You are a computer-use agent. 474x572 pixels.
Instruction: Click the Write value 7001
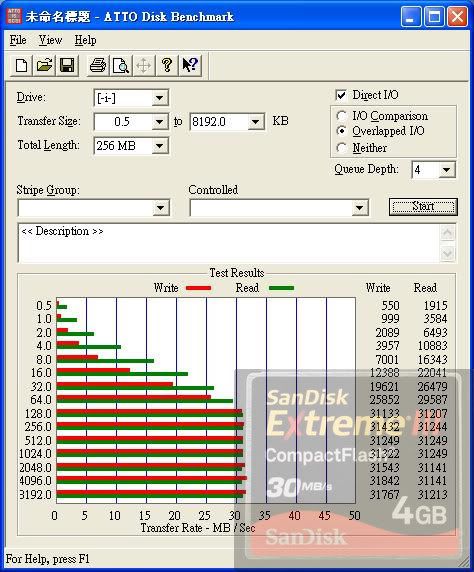[387, 359]
